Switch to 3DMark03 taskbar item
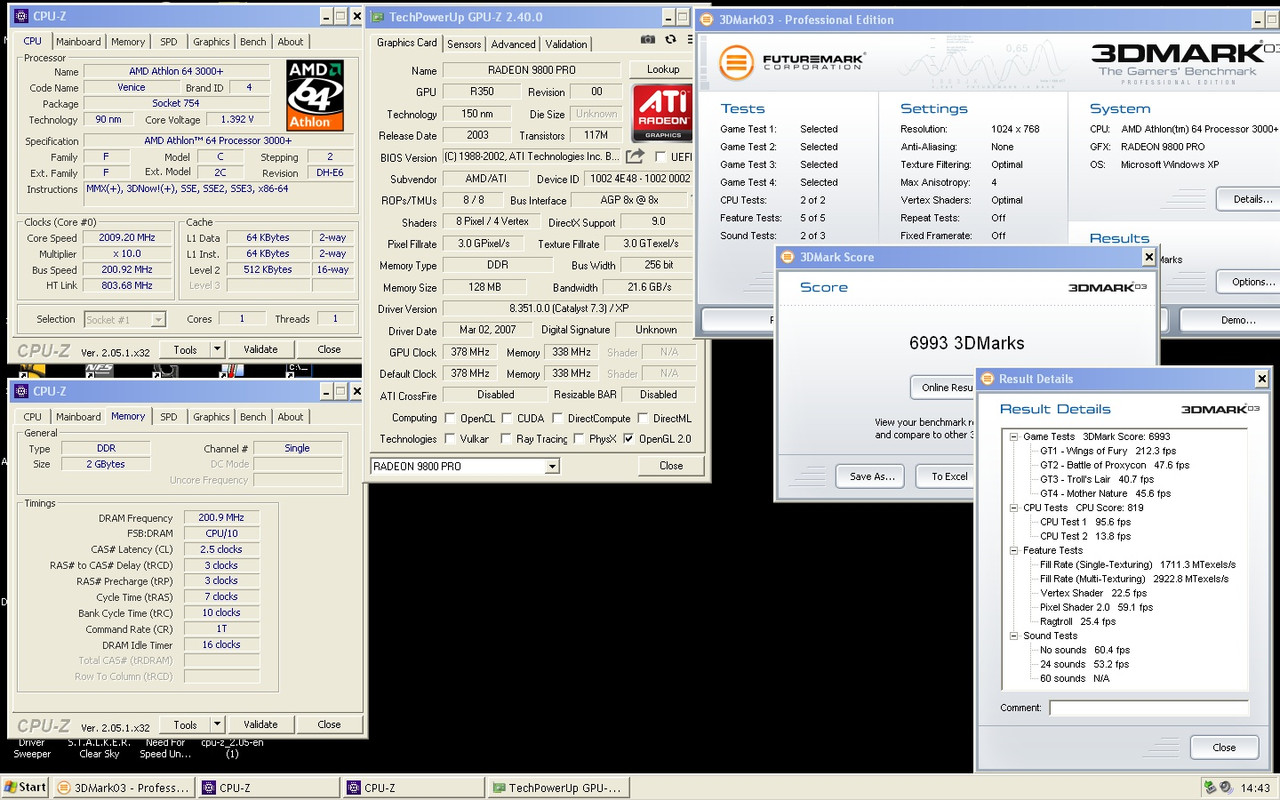Viewport: 1280px width, 800px height. 124,787
